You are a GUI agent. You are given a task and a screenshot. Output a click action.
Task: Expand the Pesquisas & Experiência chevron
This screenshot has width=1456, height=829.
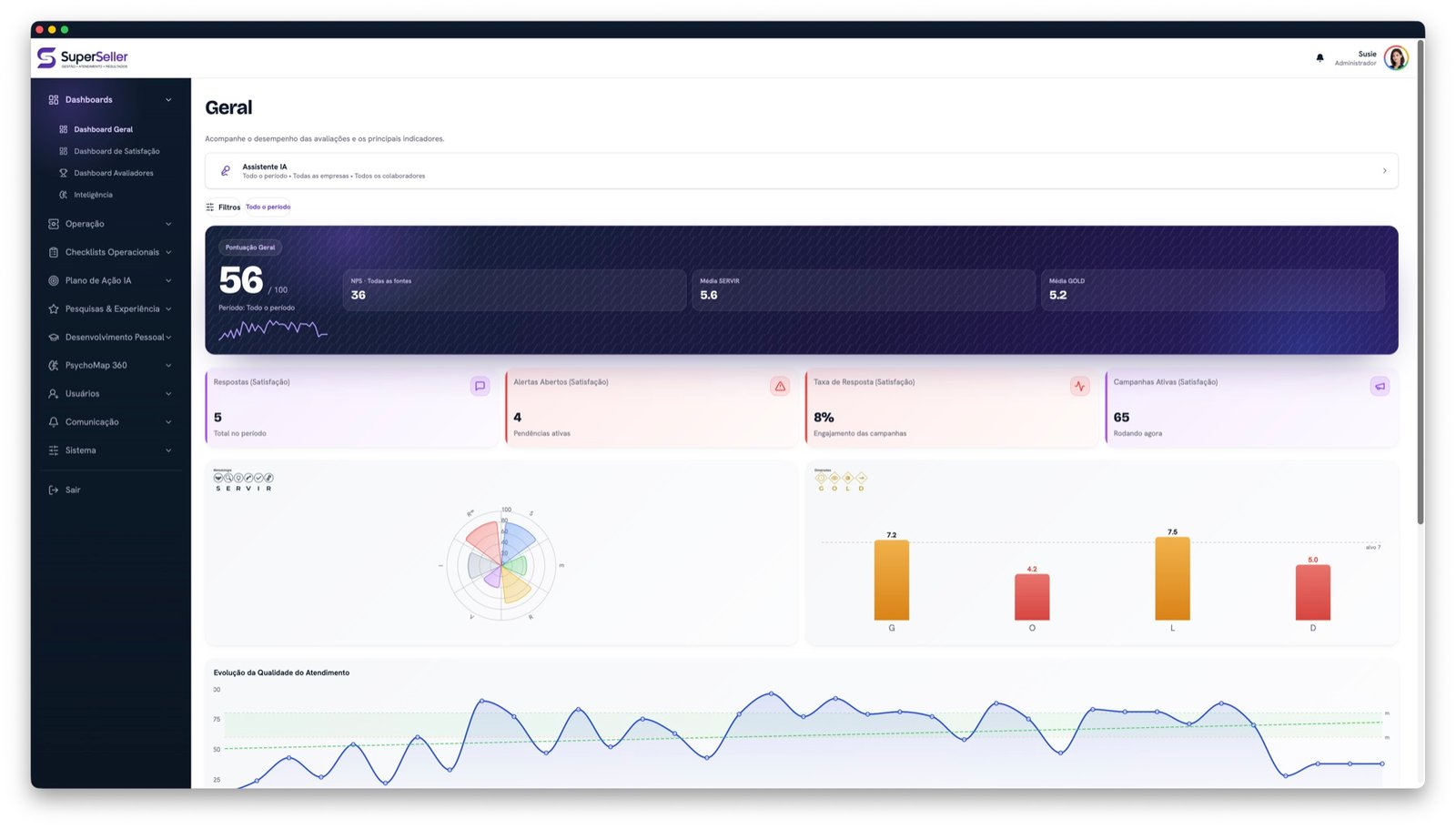[168, 308]
